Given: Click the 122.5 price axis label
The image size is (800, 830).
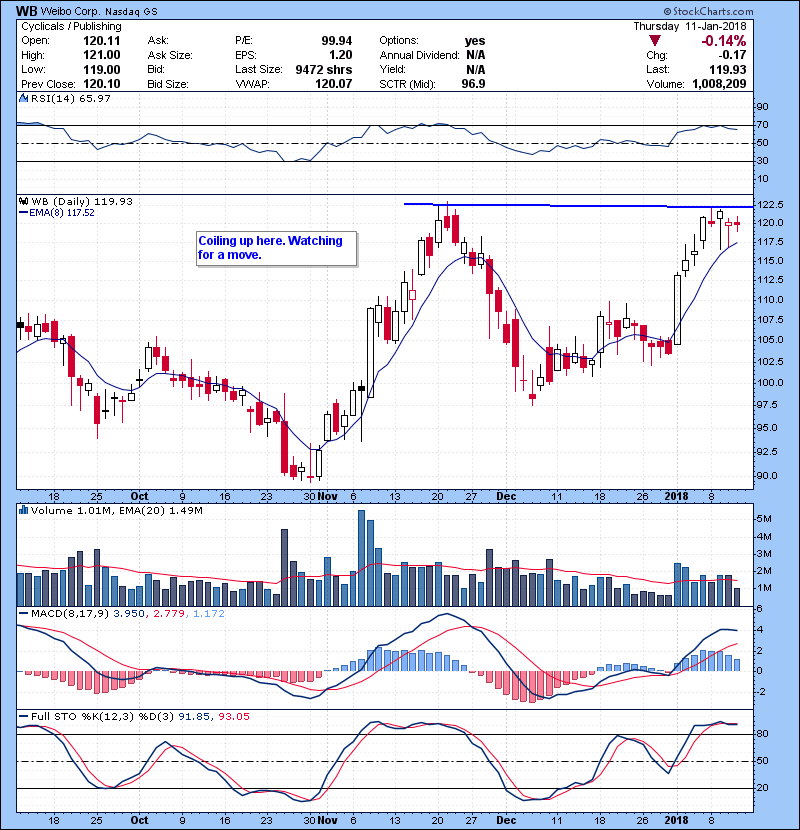Looking at the screenshot, I should coord(770,204).
